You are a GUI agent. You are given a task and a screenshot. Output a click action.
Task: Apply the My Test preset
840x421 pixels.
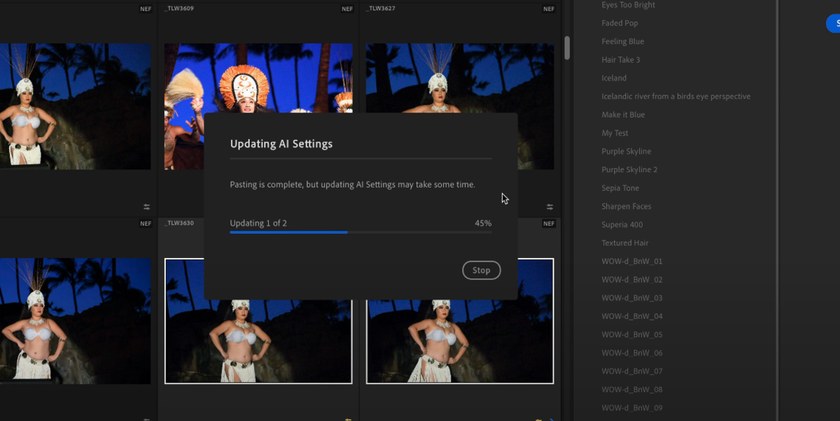[614, 133]
